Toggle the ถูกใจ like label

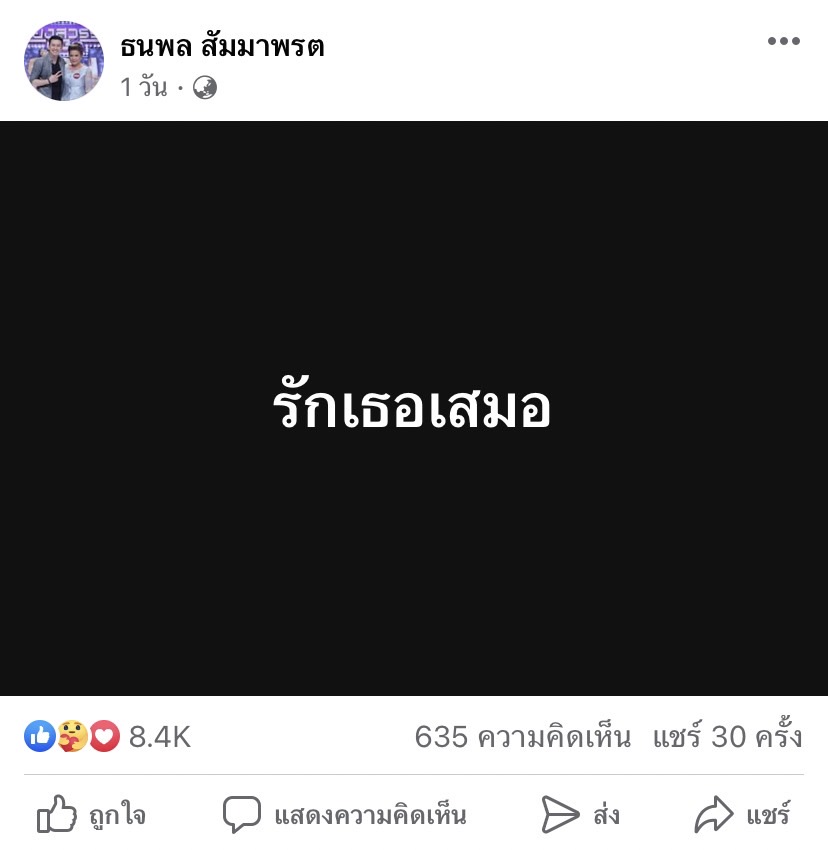click(x=118, y=815)
